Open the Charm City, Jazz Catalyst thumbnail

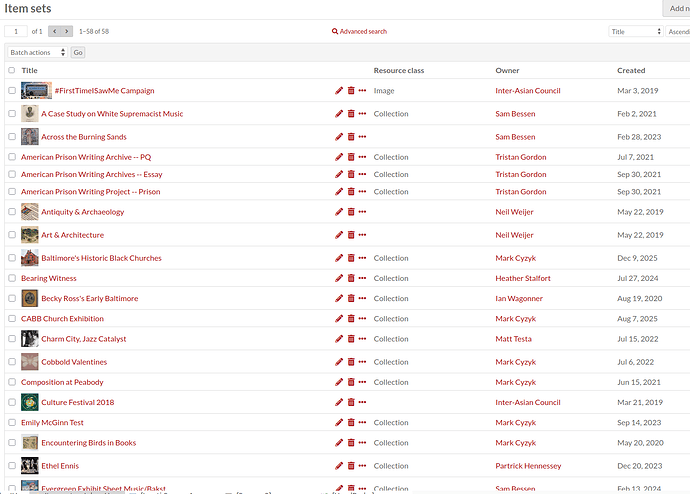(29, 339)
